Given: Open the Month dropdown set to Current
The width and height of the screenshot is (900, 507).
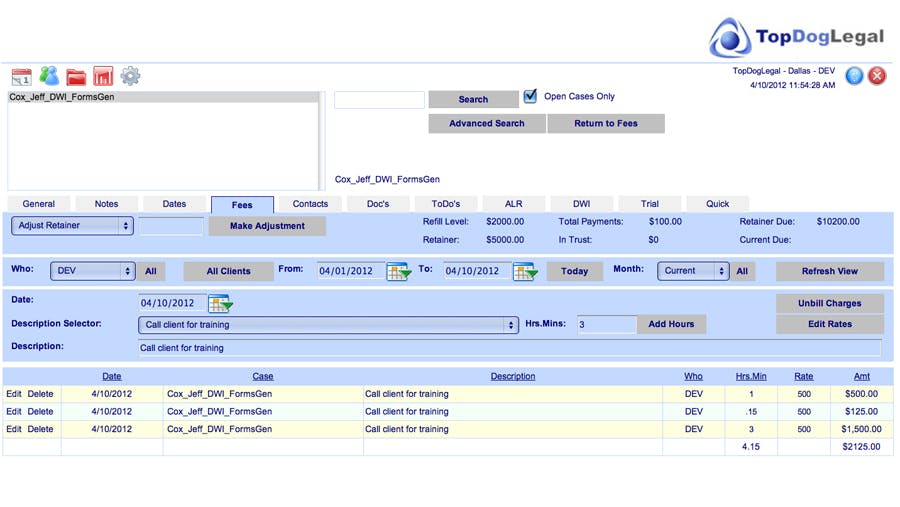Looking at the screenshot, I should [x=693, y=271].
